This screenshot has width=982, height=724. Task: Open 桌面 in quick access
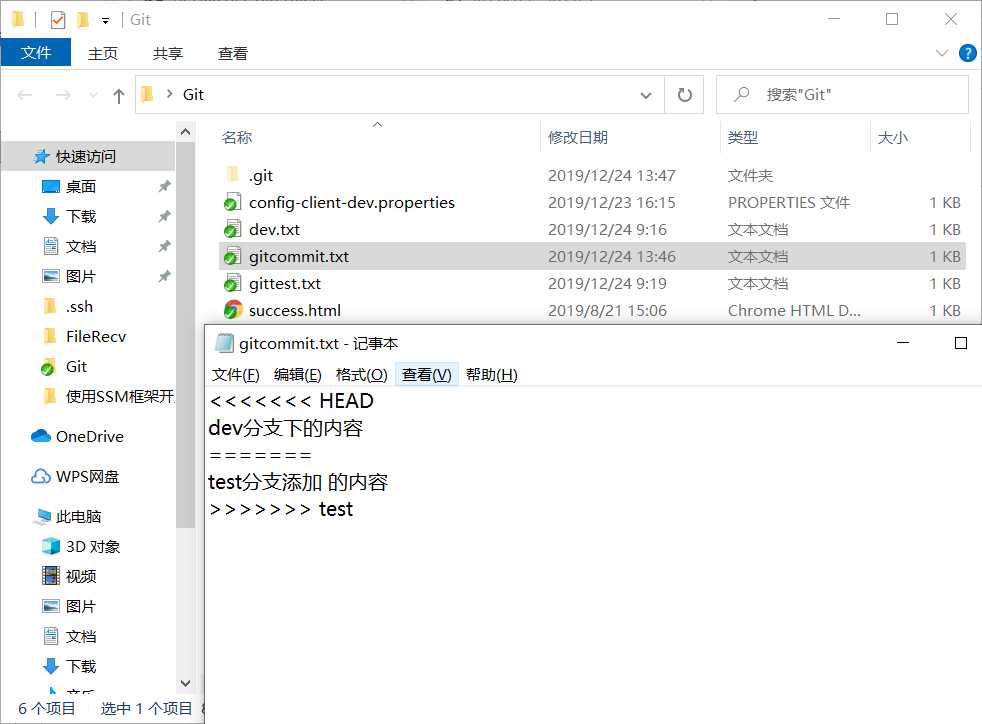pos(81,187)
